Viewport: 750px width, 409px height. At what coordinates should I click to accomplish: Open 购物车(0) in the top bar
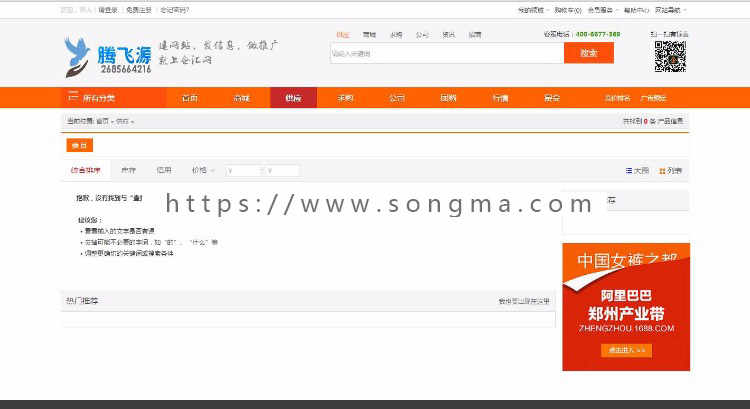568,10
